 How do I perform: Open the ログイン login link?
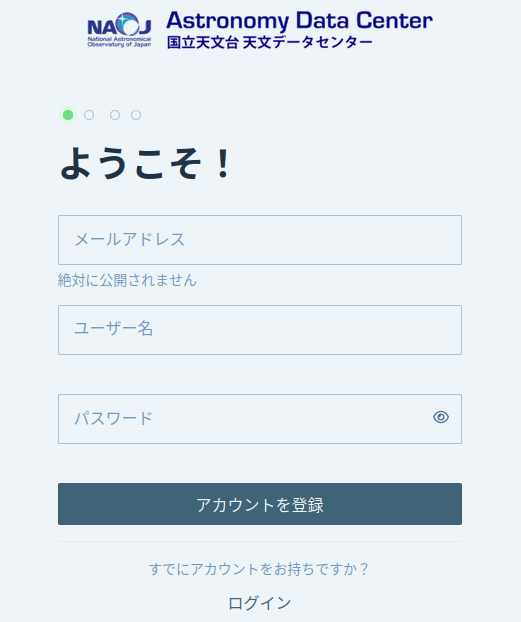(x=260, y=603)
